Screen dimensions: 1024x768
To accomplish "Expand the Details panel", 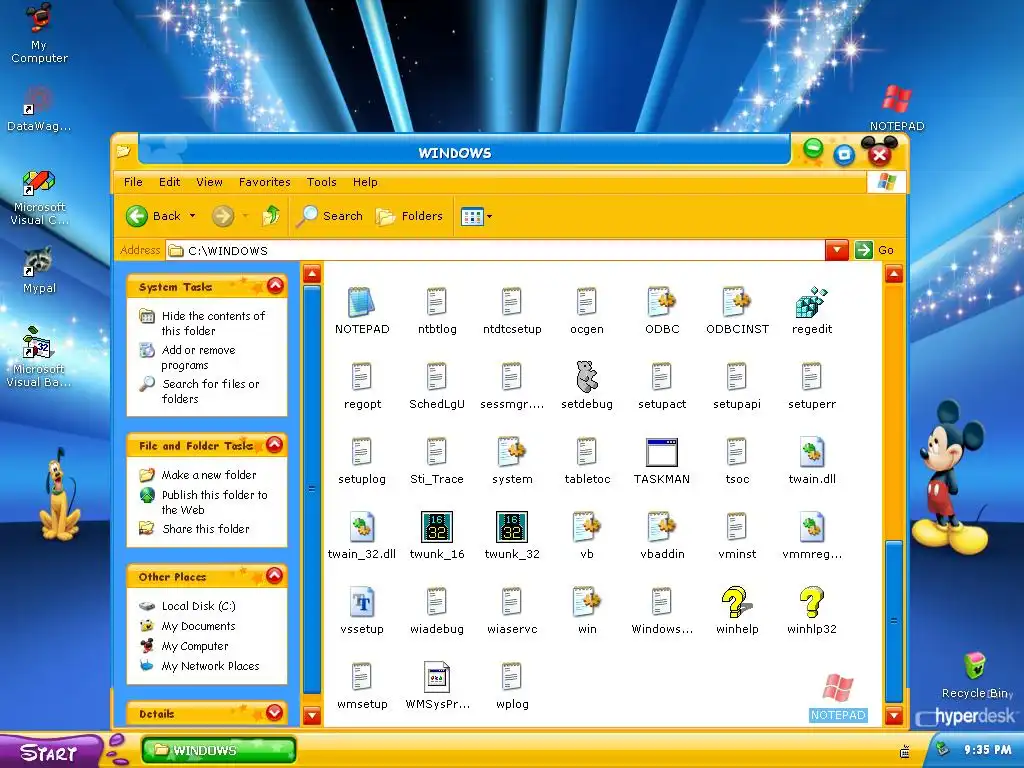I will tap(274, 713).
